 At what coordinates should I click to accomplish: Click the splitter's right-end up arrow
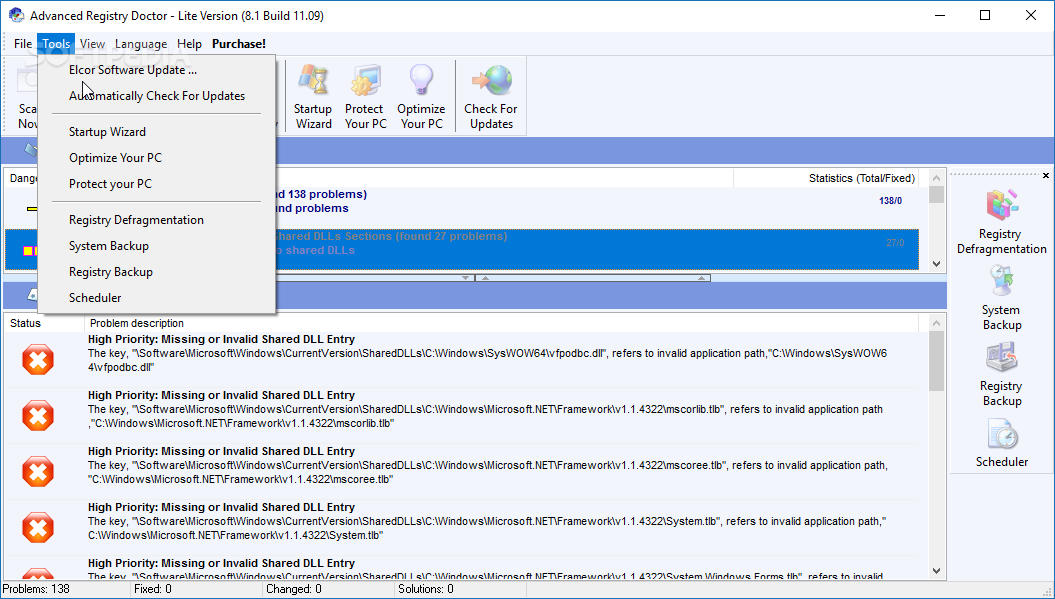(701, 278)
